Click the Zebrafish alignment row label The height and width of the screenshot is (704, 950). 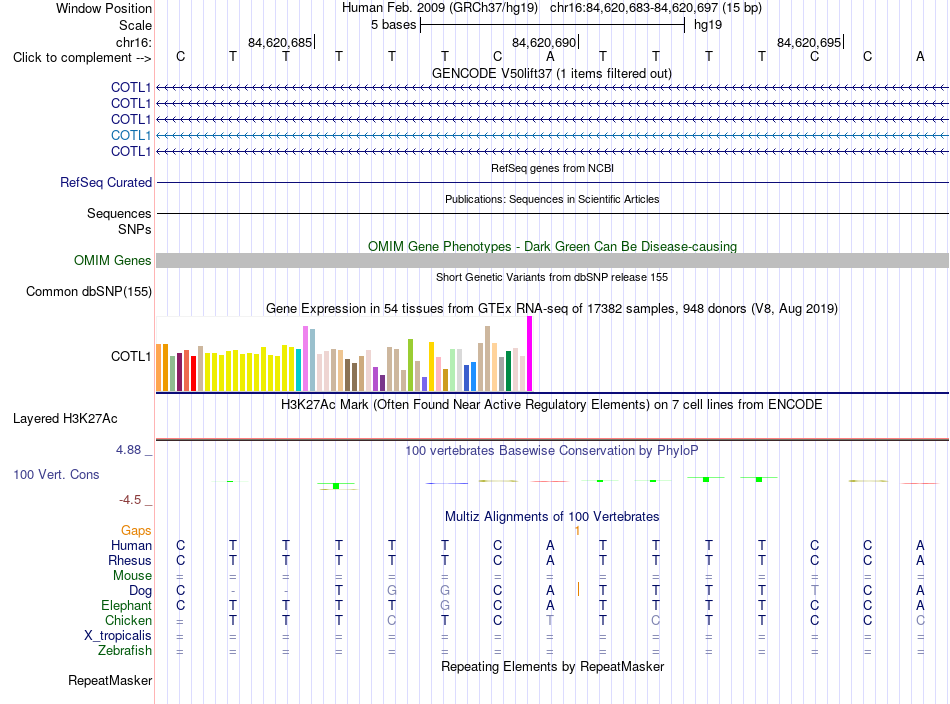[x=125, y=651]
